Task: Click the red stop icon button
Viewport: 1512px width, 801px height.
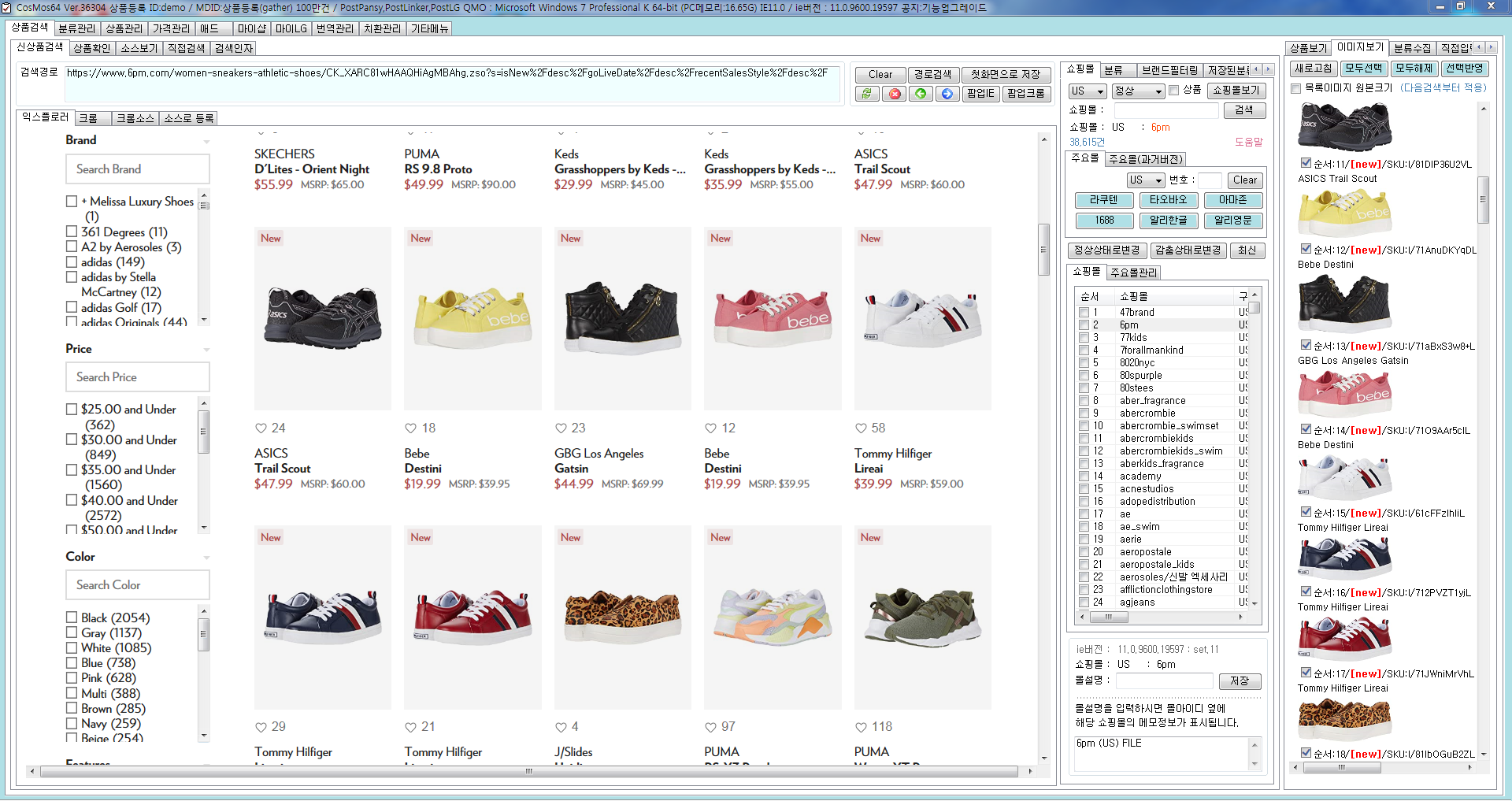Action: click(x=894, y=94)
